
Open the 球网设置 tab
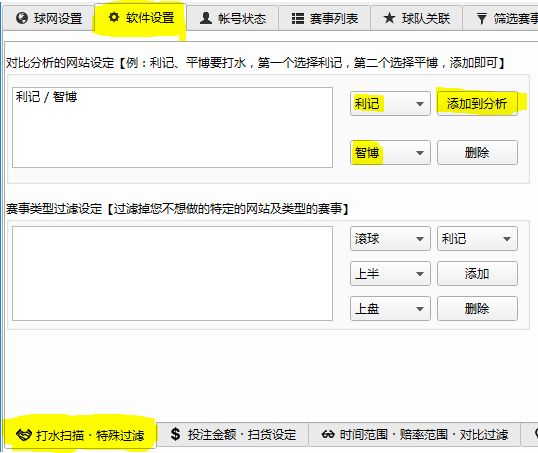tap(48, 18)
